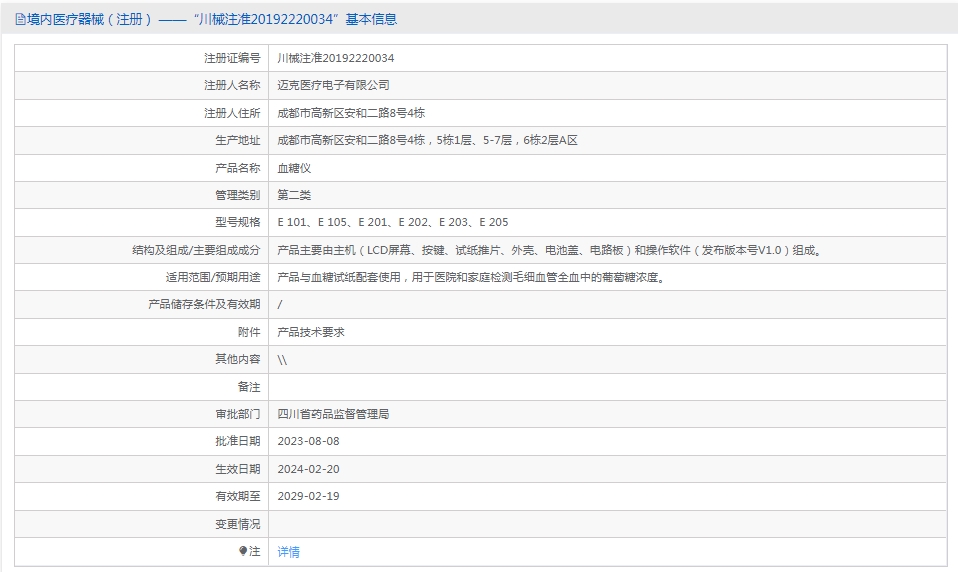Click the management category 第二类
Screen dimensions: 958x572
294,196
